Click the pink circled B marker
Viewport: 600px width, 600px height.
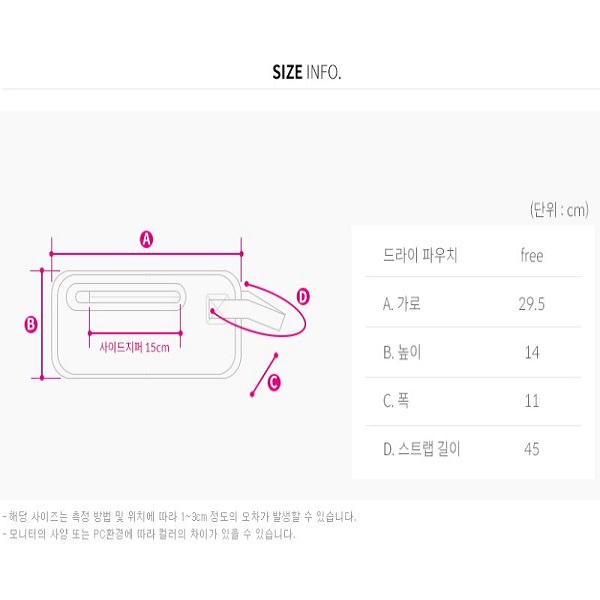pos(31,324)
